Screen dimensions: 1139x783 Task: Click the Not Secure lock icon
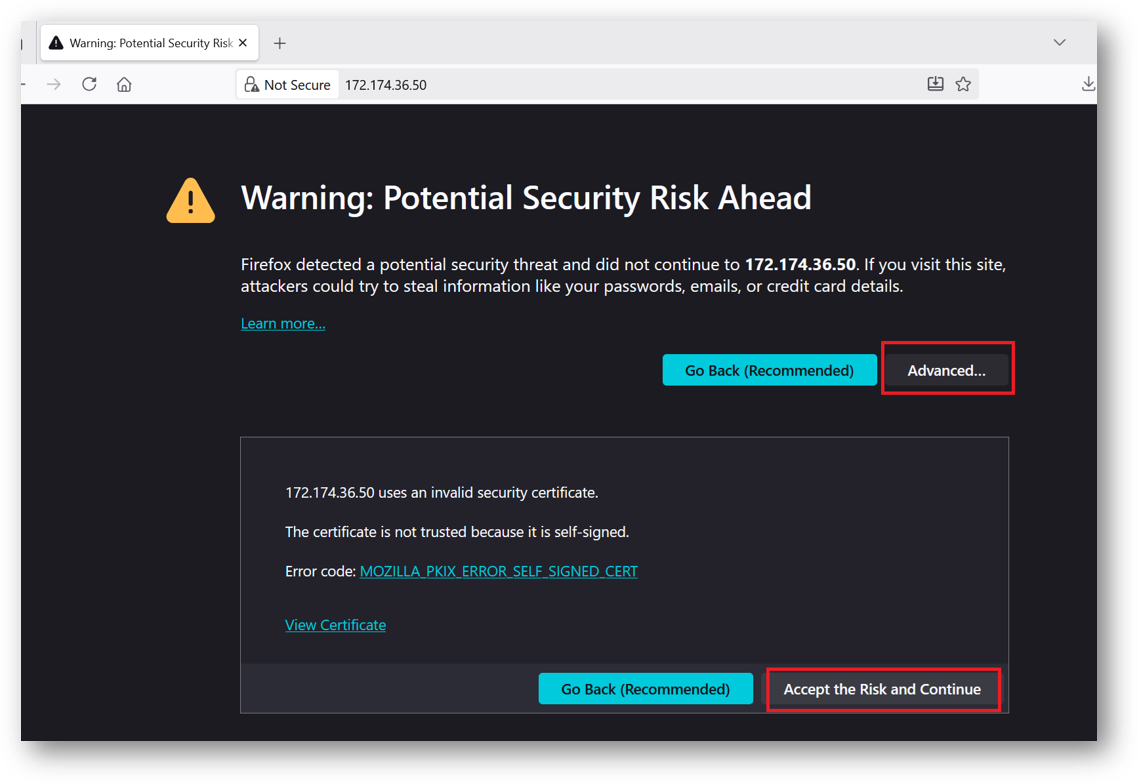252,85
